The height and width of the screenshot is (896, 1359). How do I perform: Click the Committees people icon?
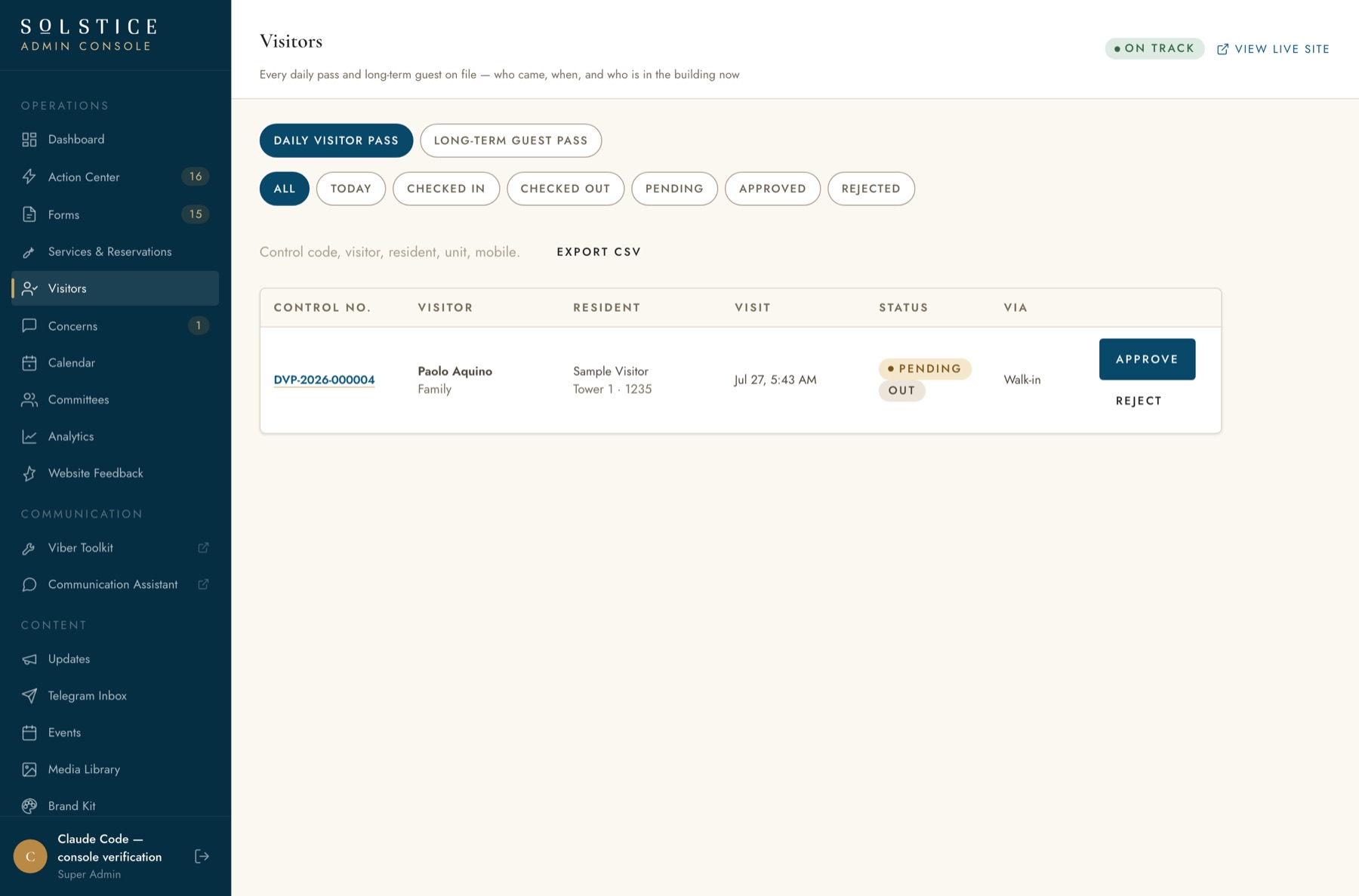(x=29, y=400)
